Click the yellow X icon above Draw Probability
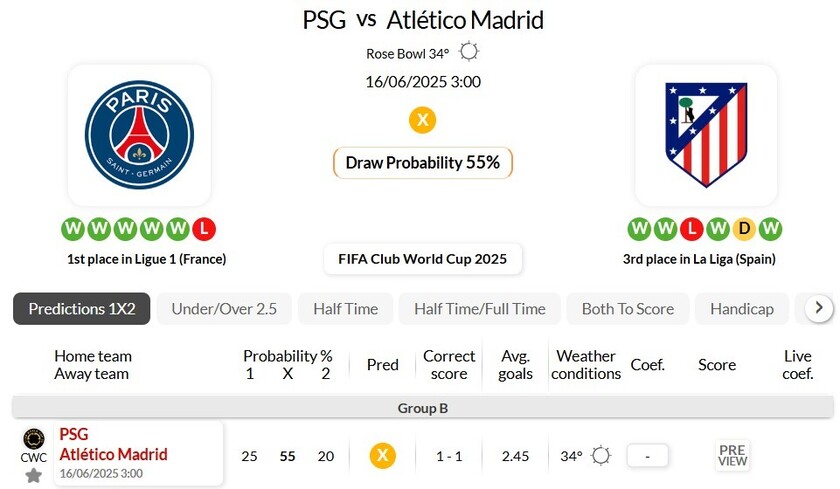This screenshot has height=489, width=840. pos(423,120)
